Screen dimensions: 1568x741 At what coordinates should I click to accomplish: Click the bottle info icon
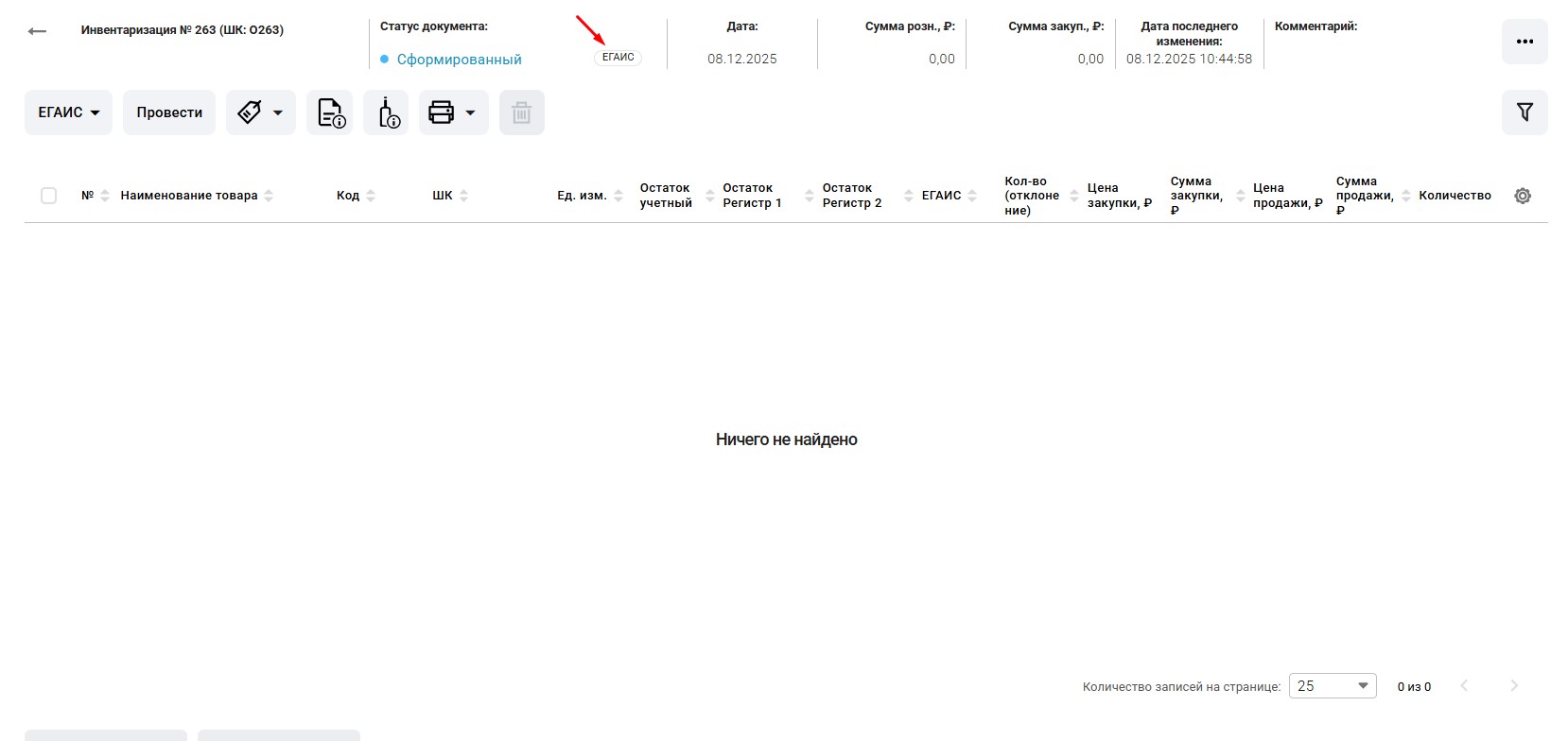pos(387,112)
